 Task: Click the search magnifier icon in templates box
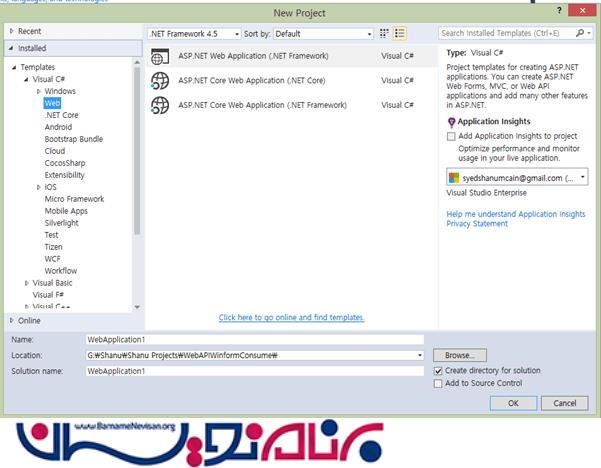(x=579, y=33)
